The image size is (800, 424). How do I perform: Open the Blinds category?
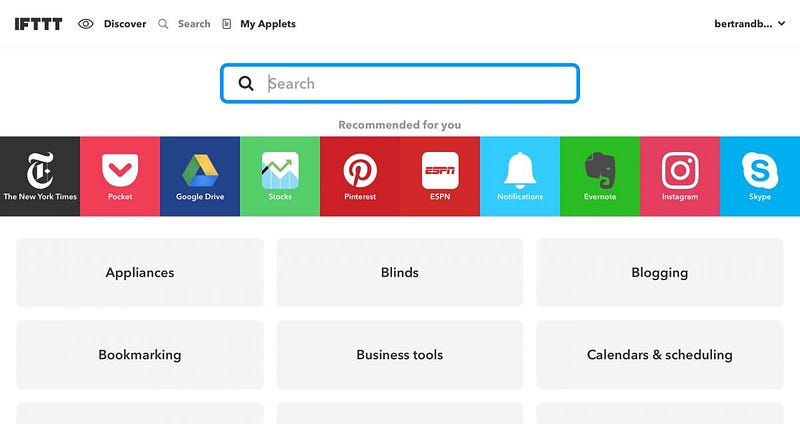(x=400, y=272)
